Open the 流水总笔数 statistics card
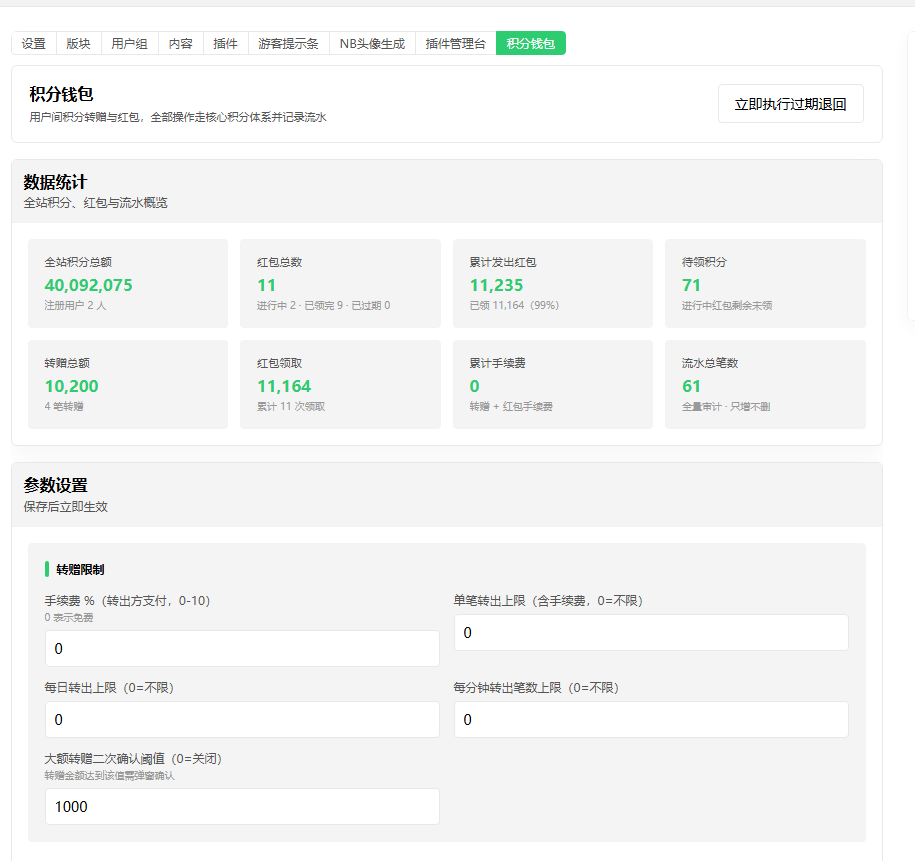915x861 pixels. [x=765, y=385]
